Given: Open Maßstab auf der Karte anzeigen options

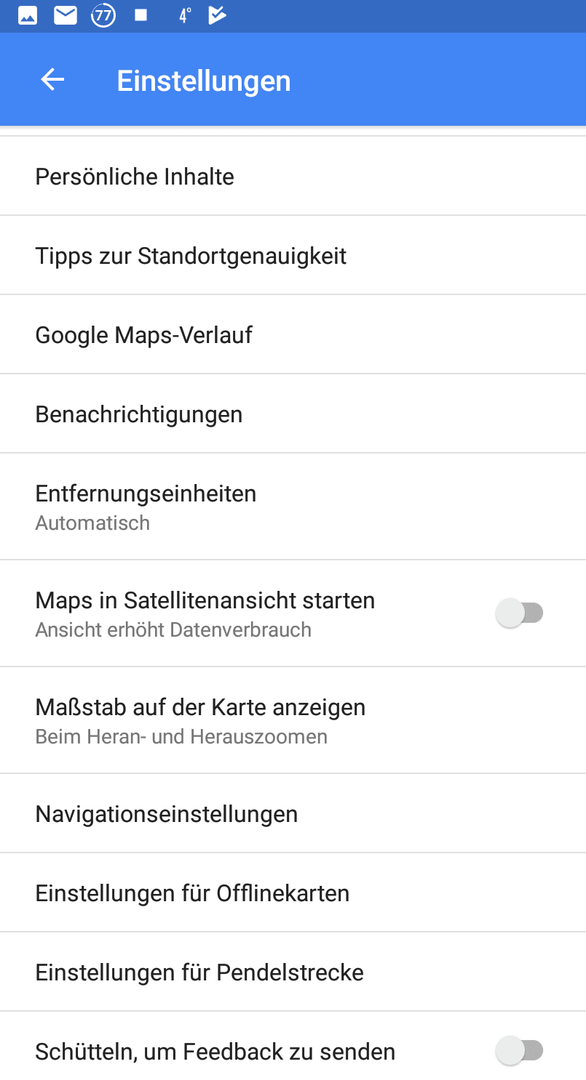Looking at the screenshot, I should [293, 720].
